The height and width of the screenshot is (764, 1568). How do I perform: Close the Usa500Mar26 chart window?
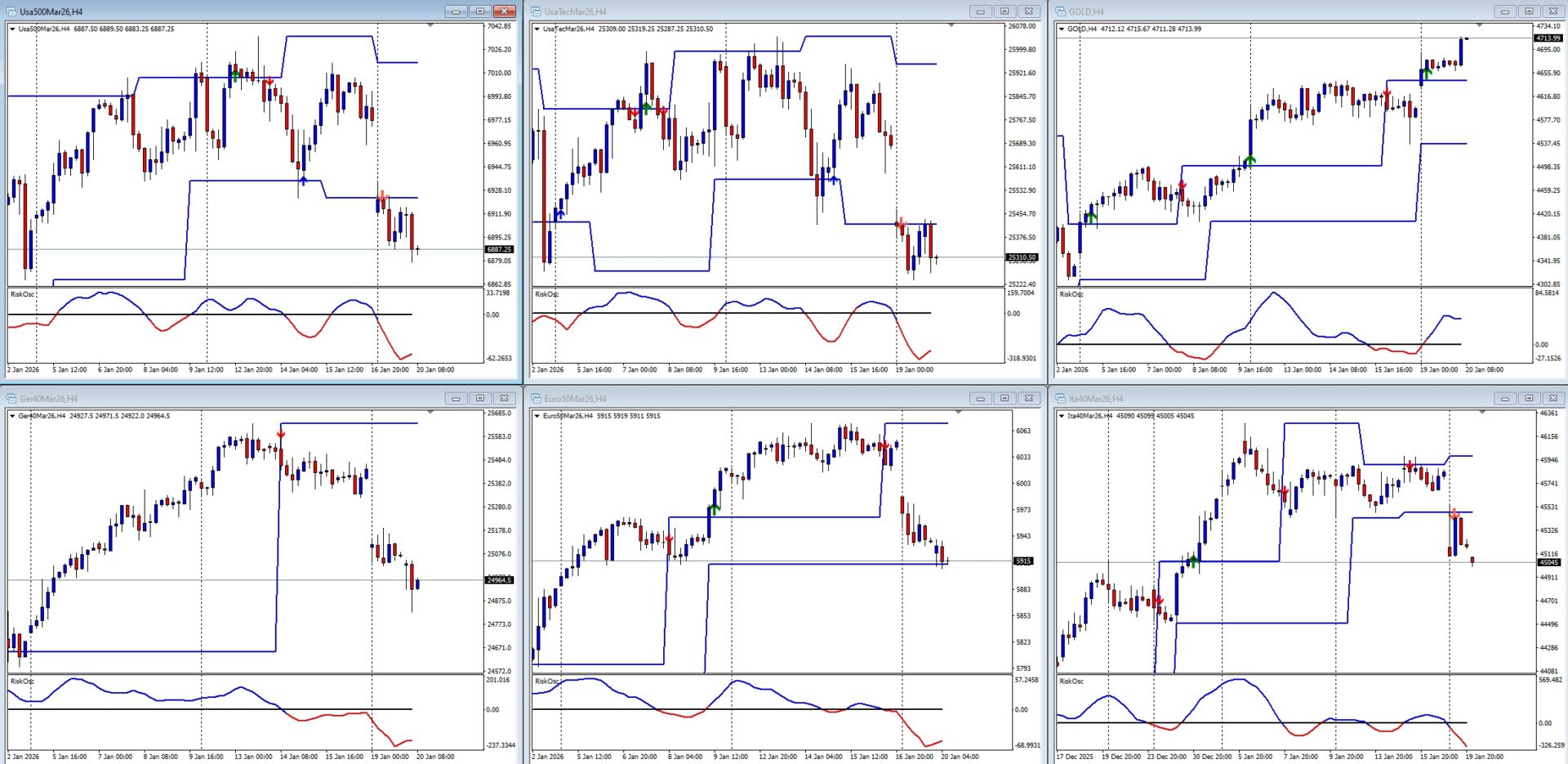tap(505, 11)
